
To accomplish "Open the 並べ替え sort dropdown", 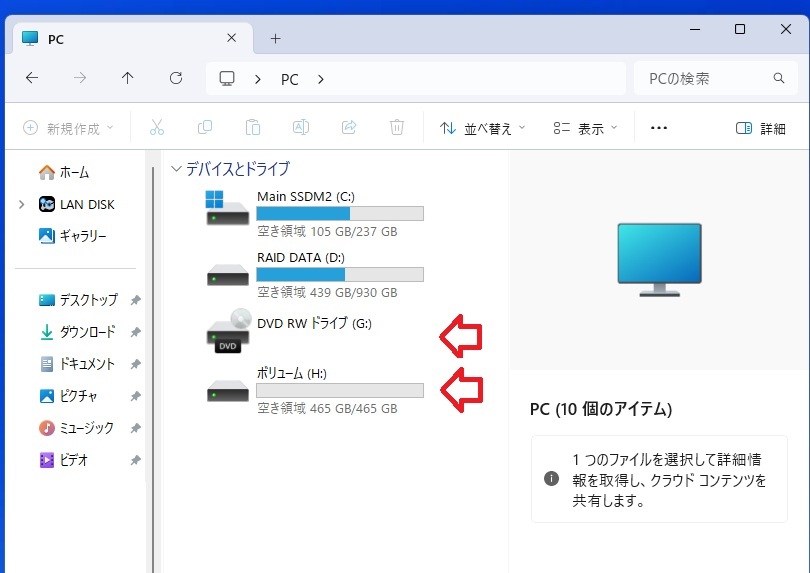I will pos(482,128).
